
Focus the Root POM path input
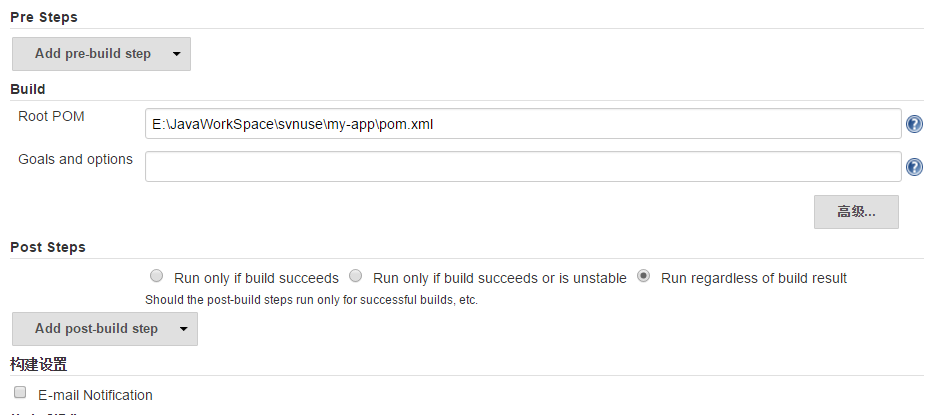523,124
